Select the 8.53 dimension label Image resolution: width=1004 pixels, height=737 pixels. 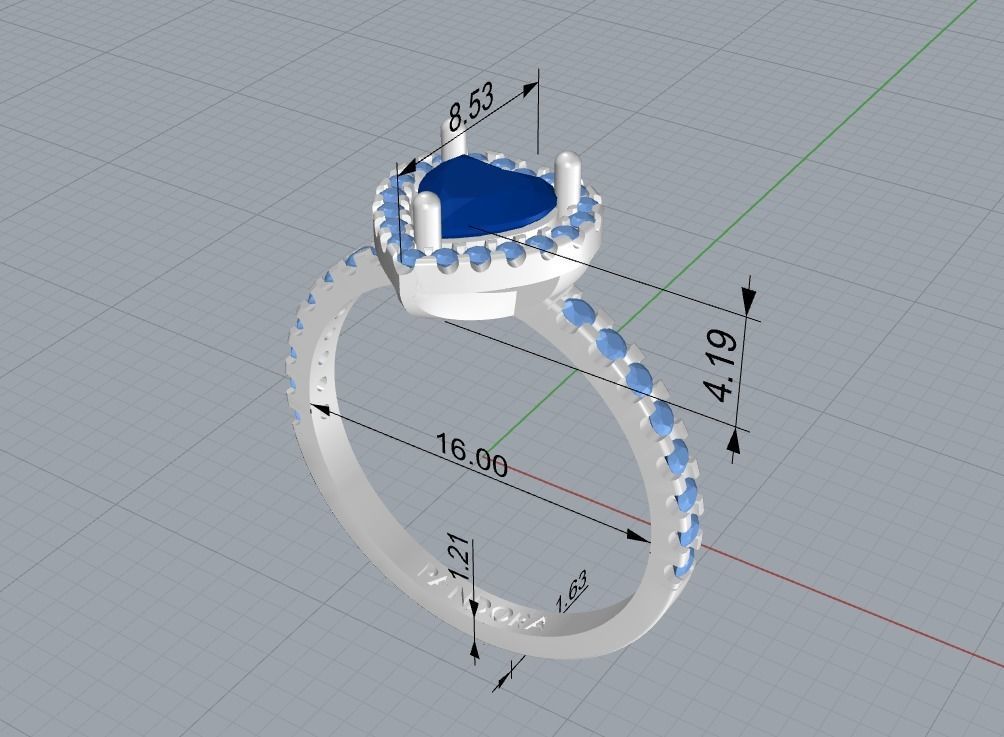tap(472, 108)
